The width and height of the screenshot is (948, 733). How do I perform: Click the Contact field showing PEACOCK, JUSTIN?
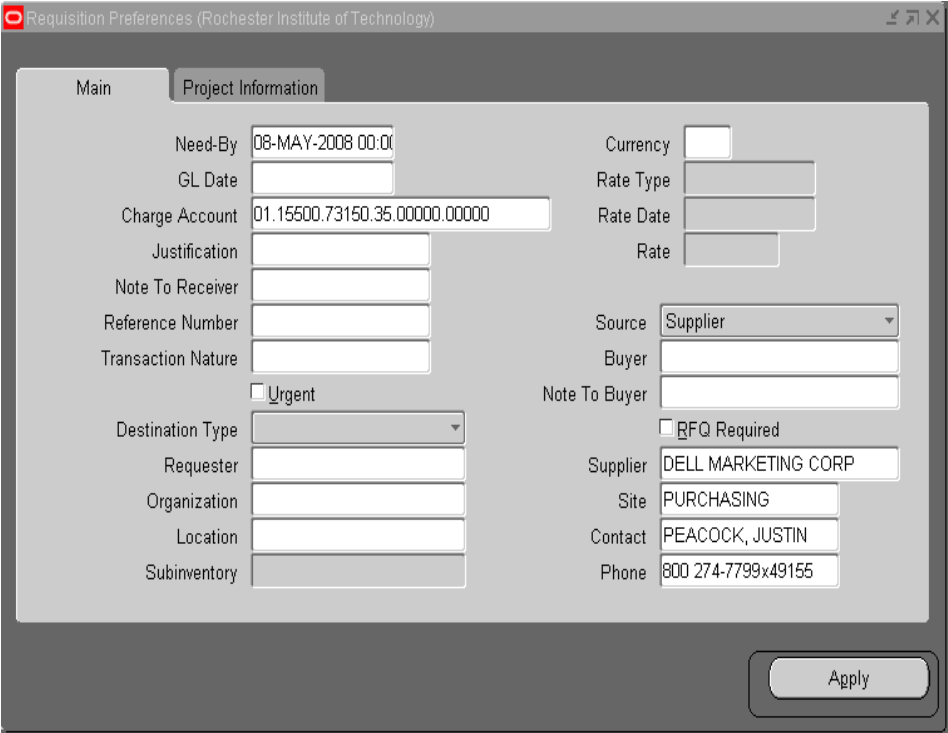pyautogui.click(x=749, y=536)
